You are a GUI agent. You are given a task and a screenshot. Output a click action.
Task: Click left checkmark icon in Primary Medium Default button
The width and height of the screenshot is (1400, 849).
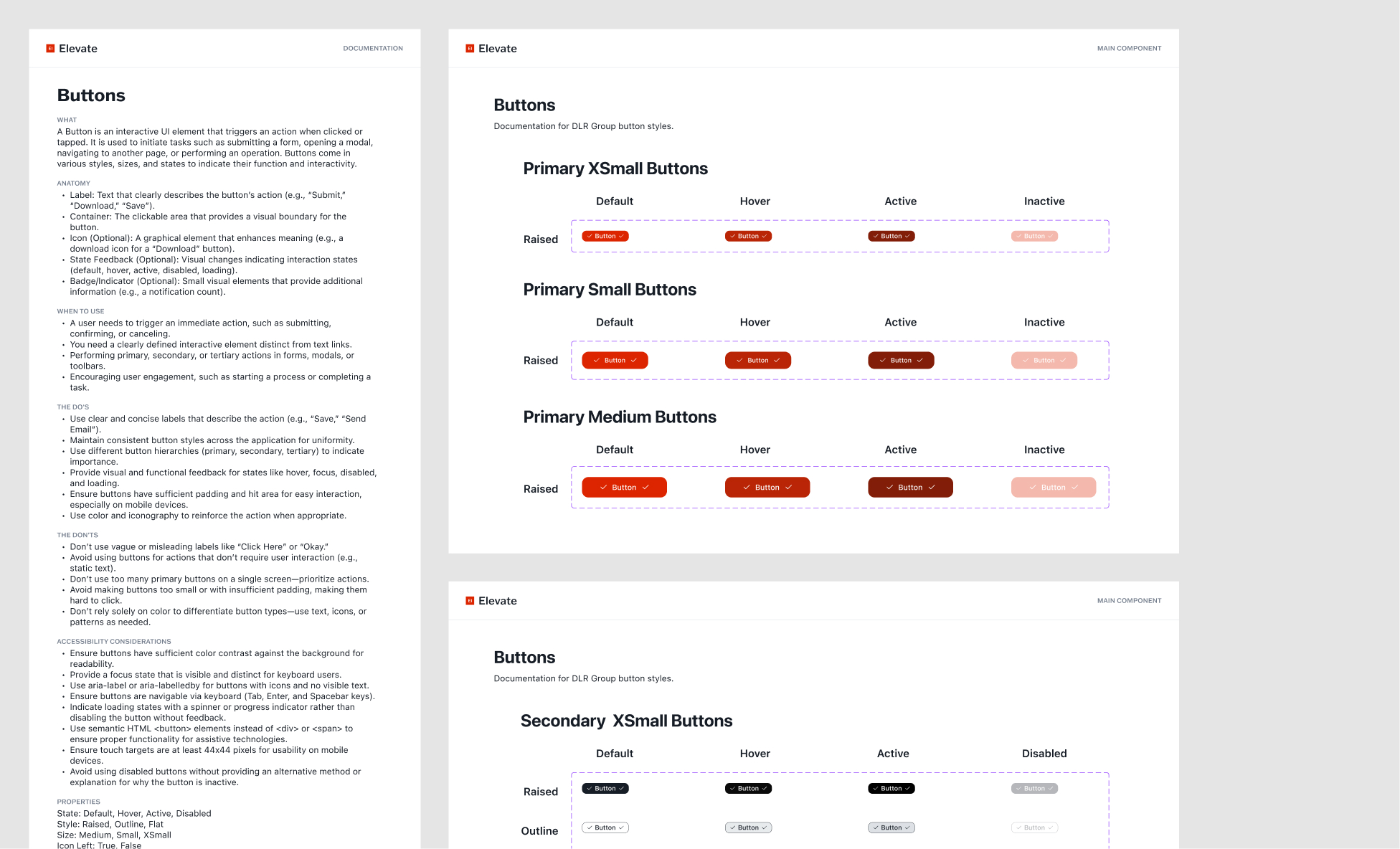point(604,488)
